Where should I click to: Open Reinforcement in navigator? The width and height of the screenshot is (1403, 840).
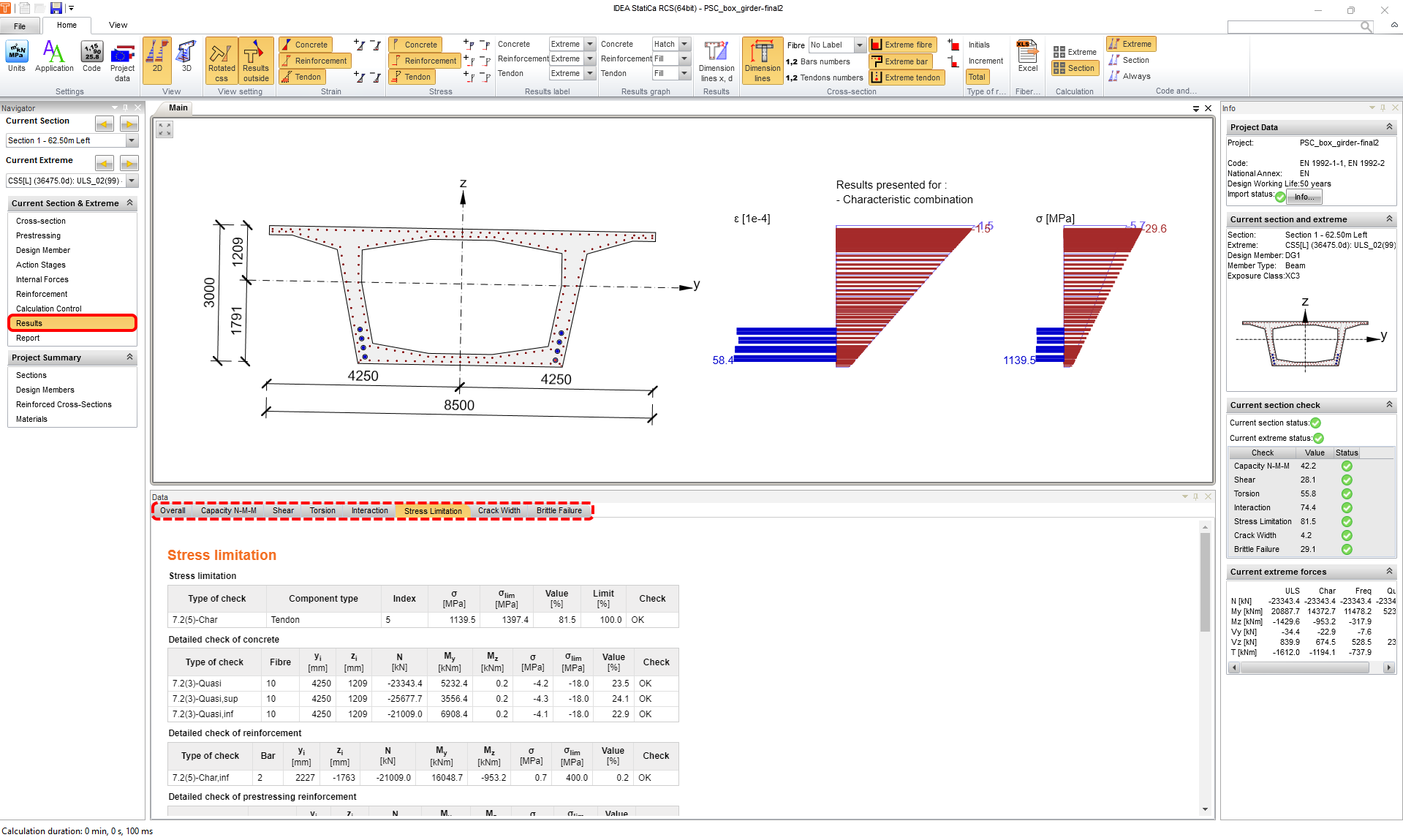[42, 295]
